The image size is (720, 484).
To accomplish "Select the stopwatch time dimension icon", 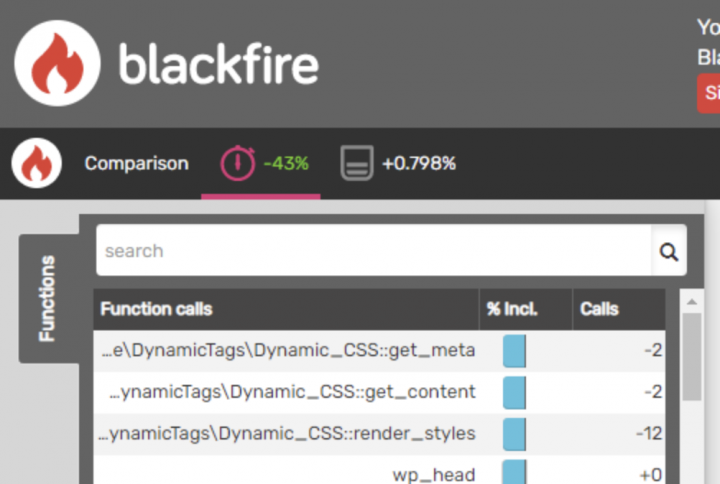I will click(x=237, y=163).
